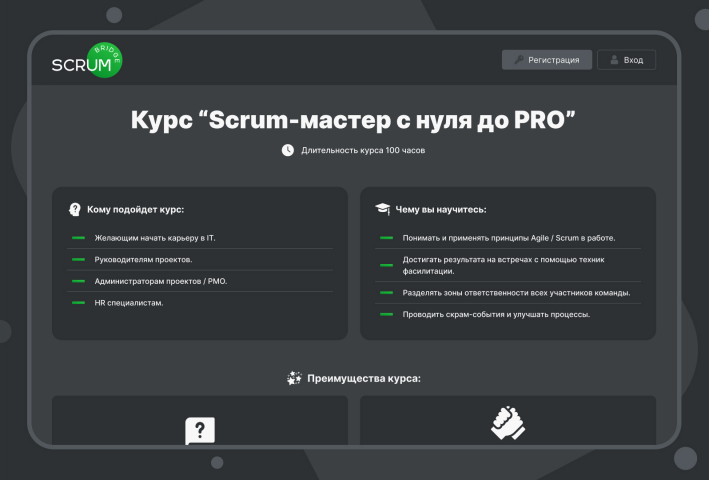The height and width of the screenshot is (480, 709).
Task: Click 'Руководителям проектов.' row
Action: 200,259
